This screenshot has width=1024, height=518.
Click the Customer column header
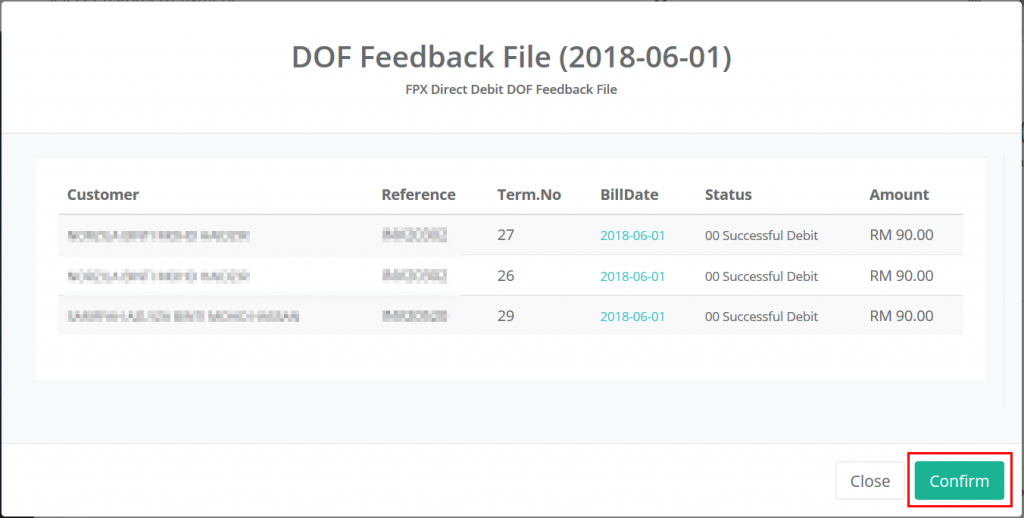[x=103, y=195]
